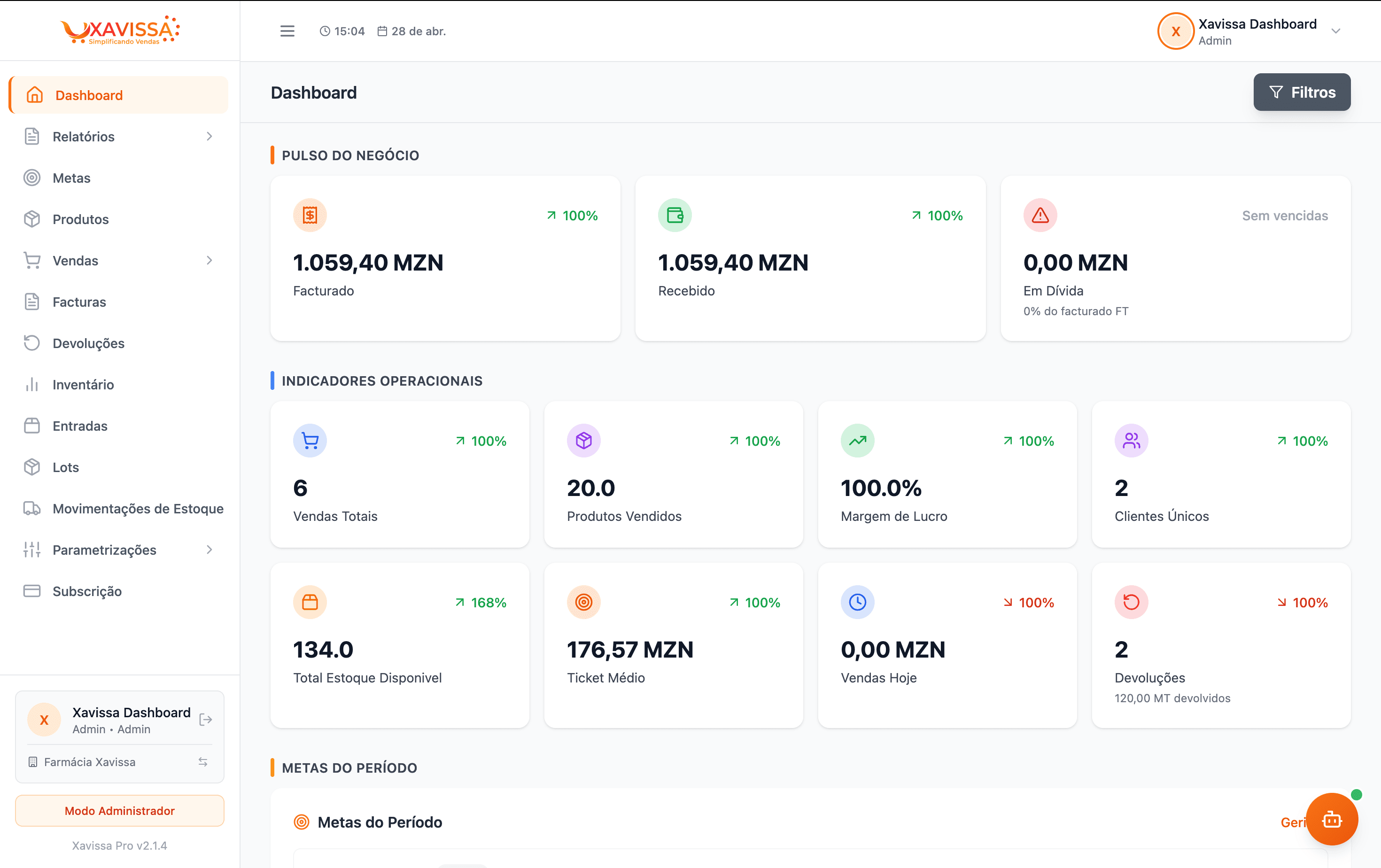
Task: Click the Total Estoque Disponivel package icon
Action: tap(310, 603)
